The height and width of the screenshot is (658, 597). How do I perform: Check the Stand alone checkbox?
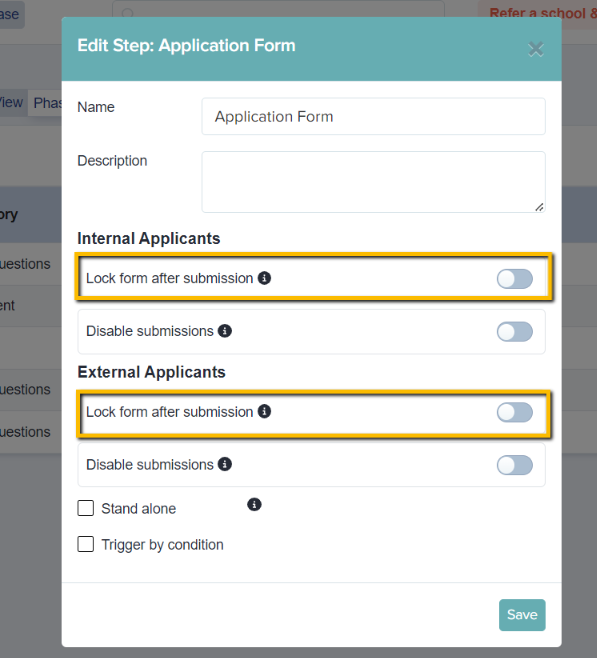click(86, 508)
